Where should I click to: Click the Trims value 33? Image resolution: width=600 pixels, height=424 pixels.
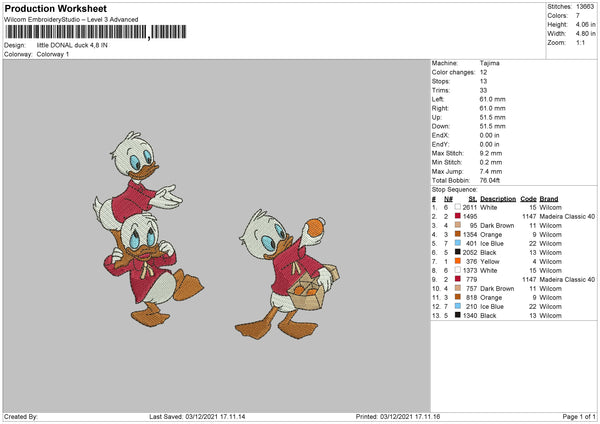click(x=483, y=90)
